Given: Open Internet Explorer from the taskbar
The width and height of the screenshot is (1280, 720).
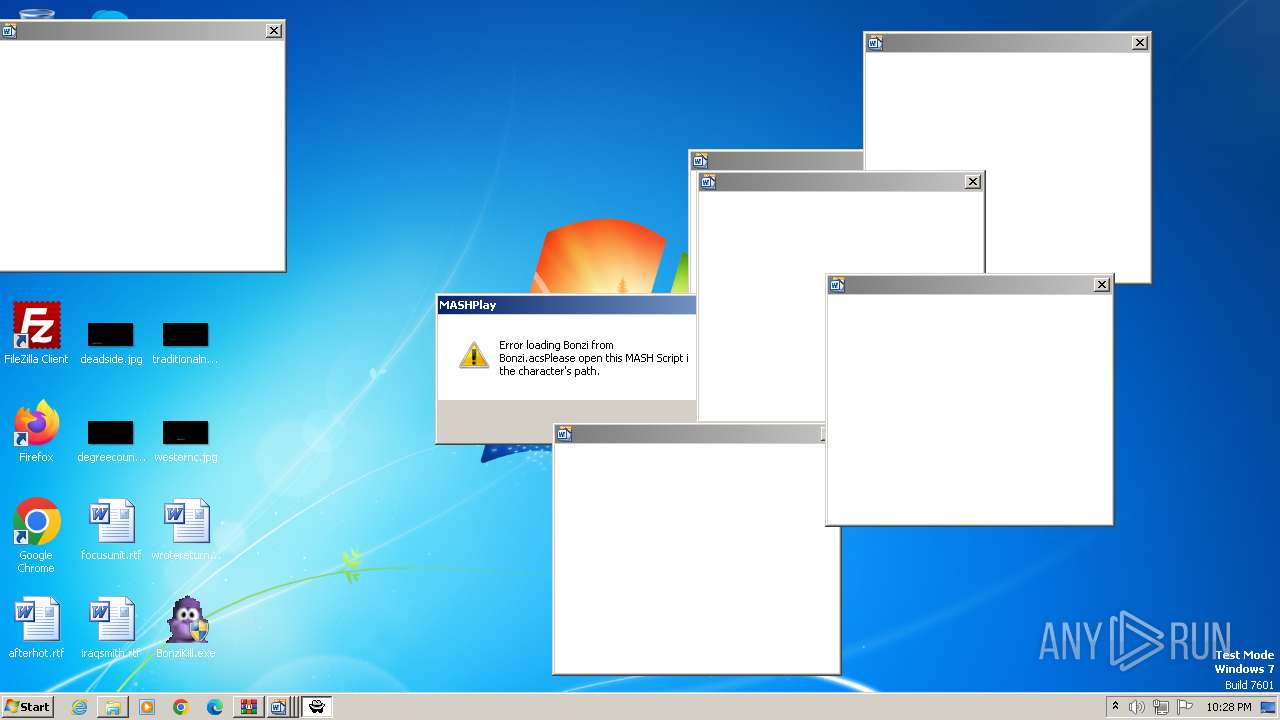Looking at the screenshot, I should click(x=79, y=707).
